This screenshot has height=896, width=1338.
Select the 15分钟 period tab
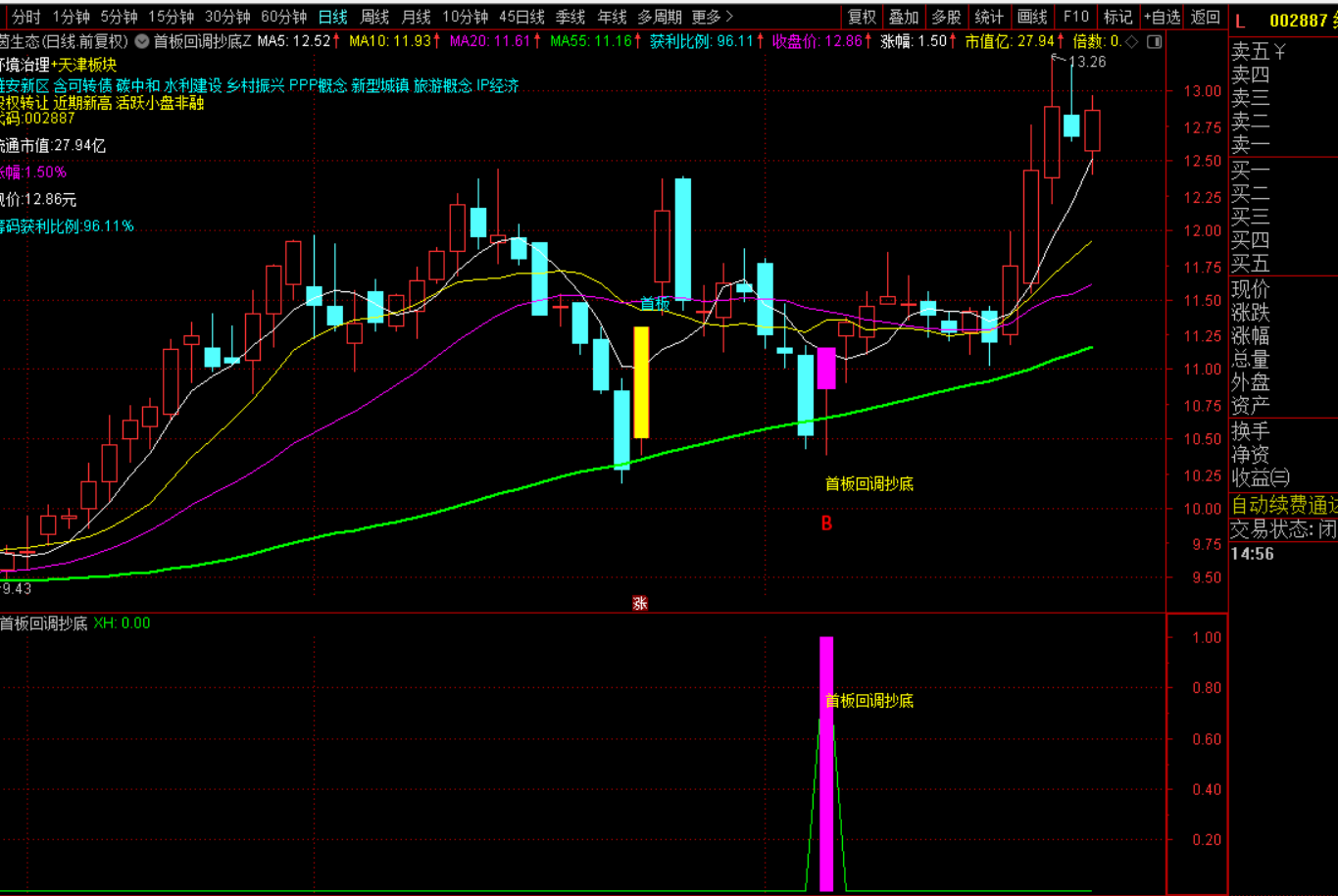pos(171,17)
